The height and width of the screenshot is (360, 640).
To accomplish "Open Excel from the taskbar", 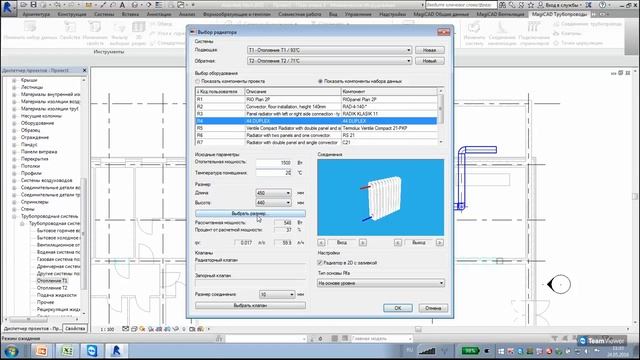I will 67,351.
